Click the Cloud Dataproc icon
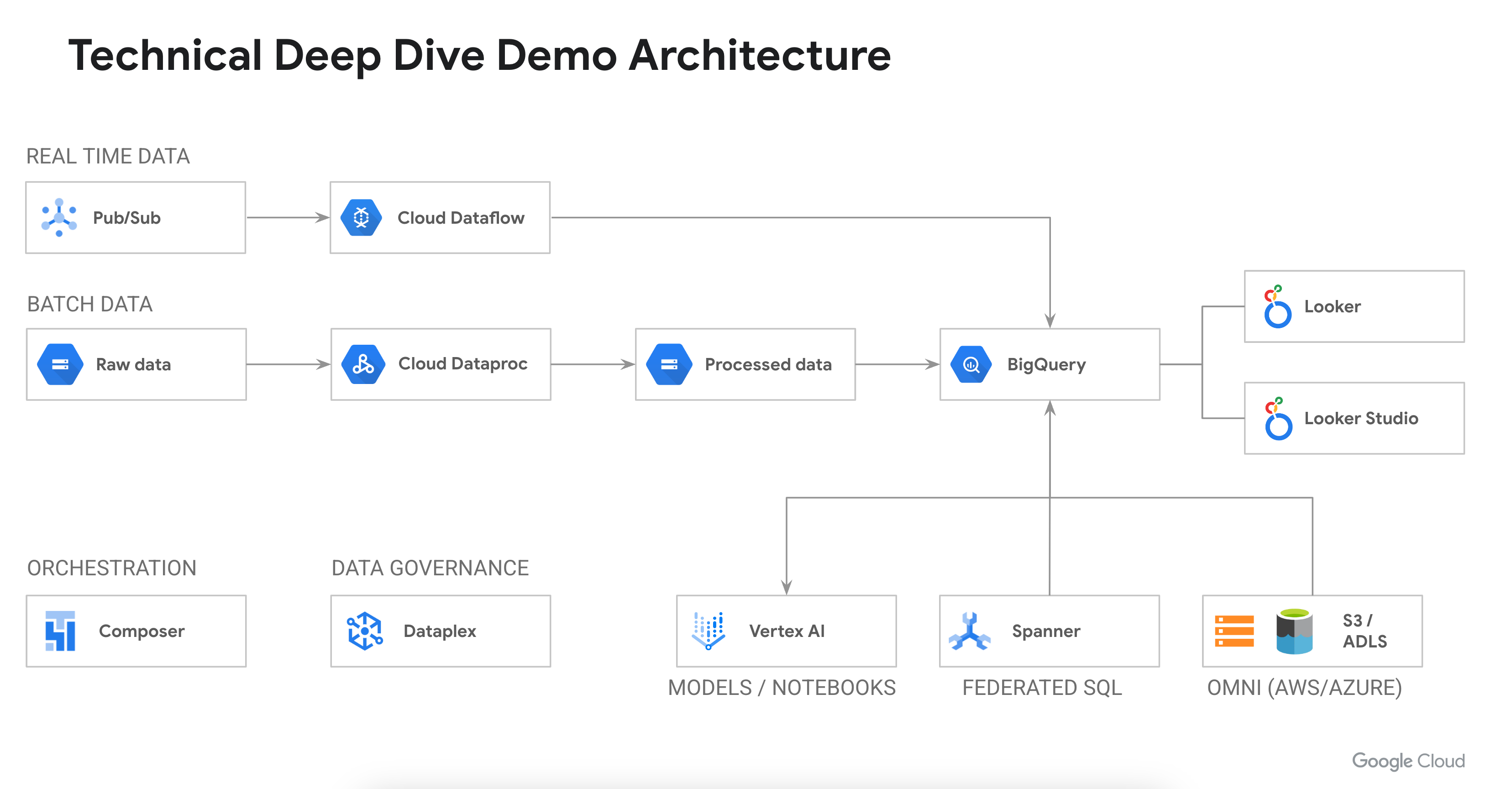Viewport: 1512px width, 789px height. pos(363,364)
